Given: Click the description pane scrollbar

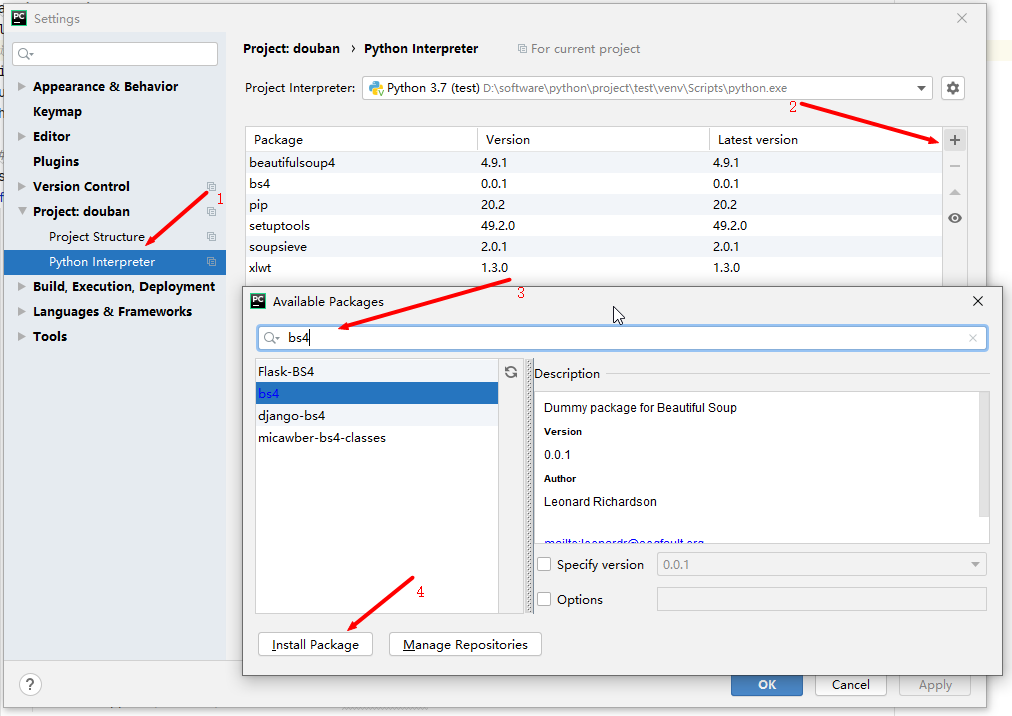Looking at the screenshot, I should (x=984, y=454).
